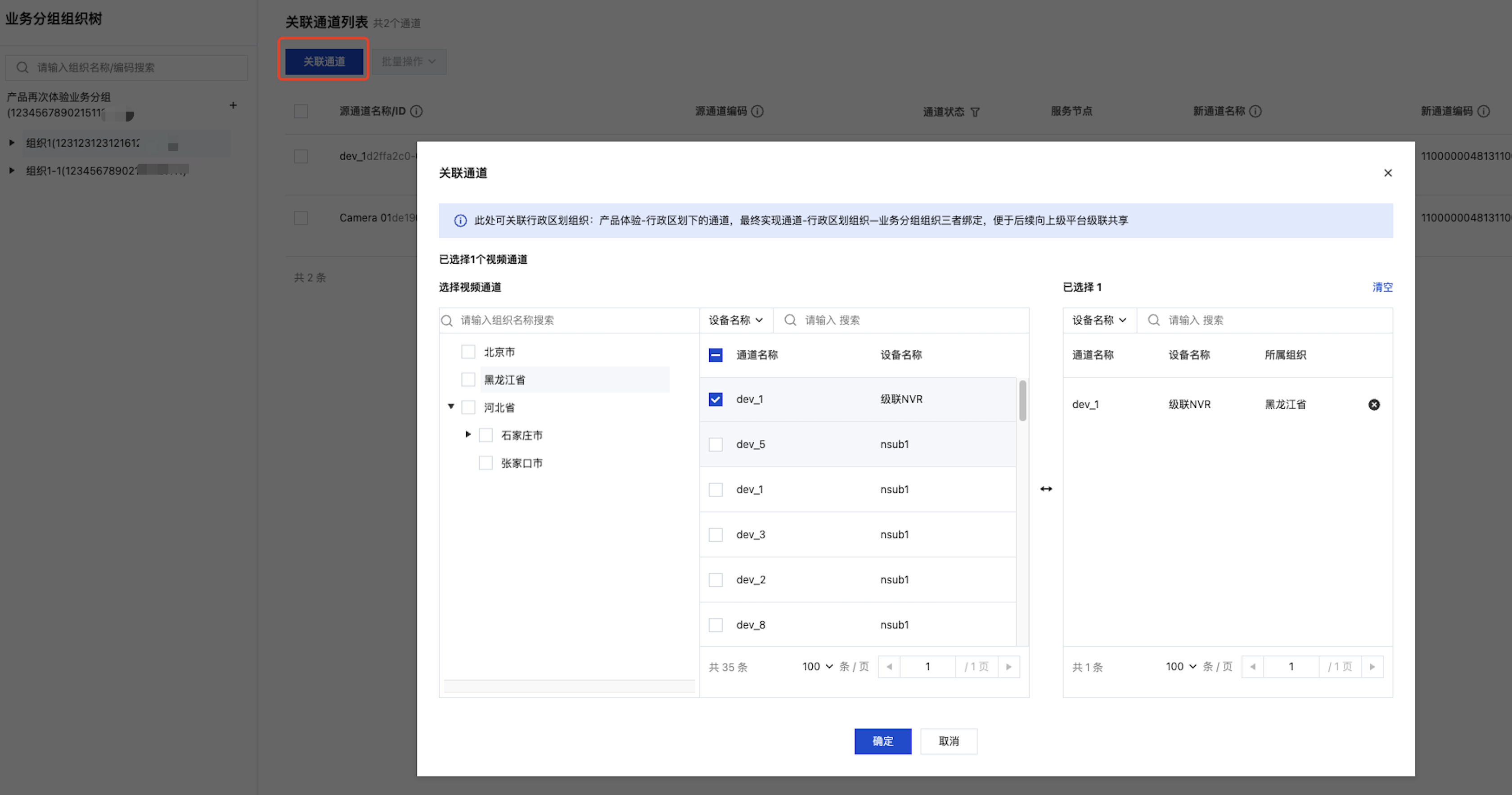The height and width of the screenshot is (795, 1512).
Task: Click 产品再次体验业务分组 root tree node
Action: coord(58,104)
